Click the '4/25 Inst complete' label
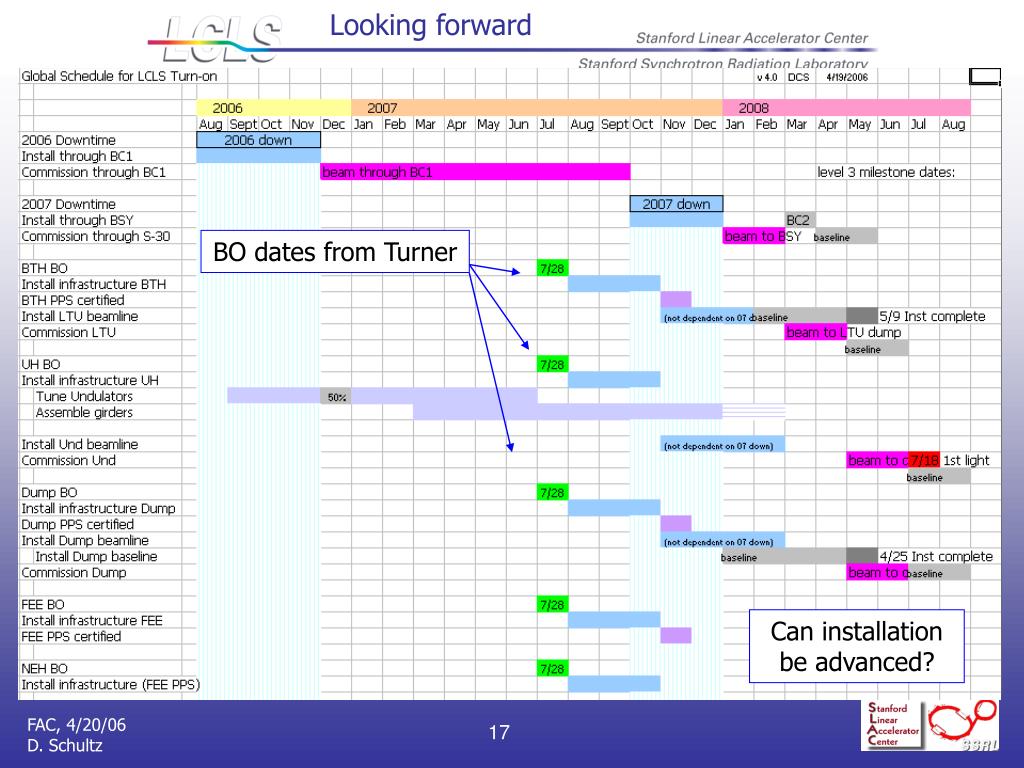The height and width of the screenshot is (768, 1024). [x=936, y=556]
